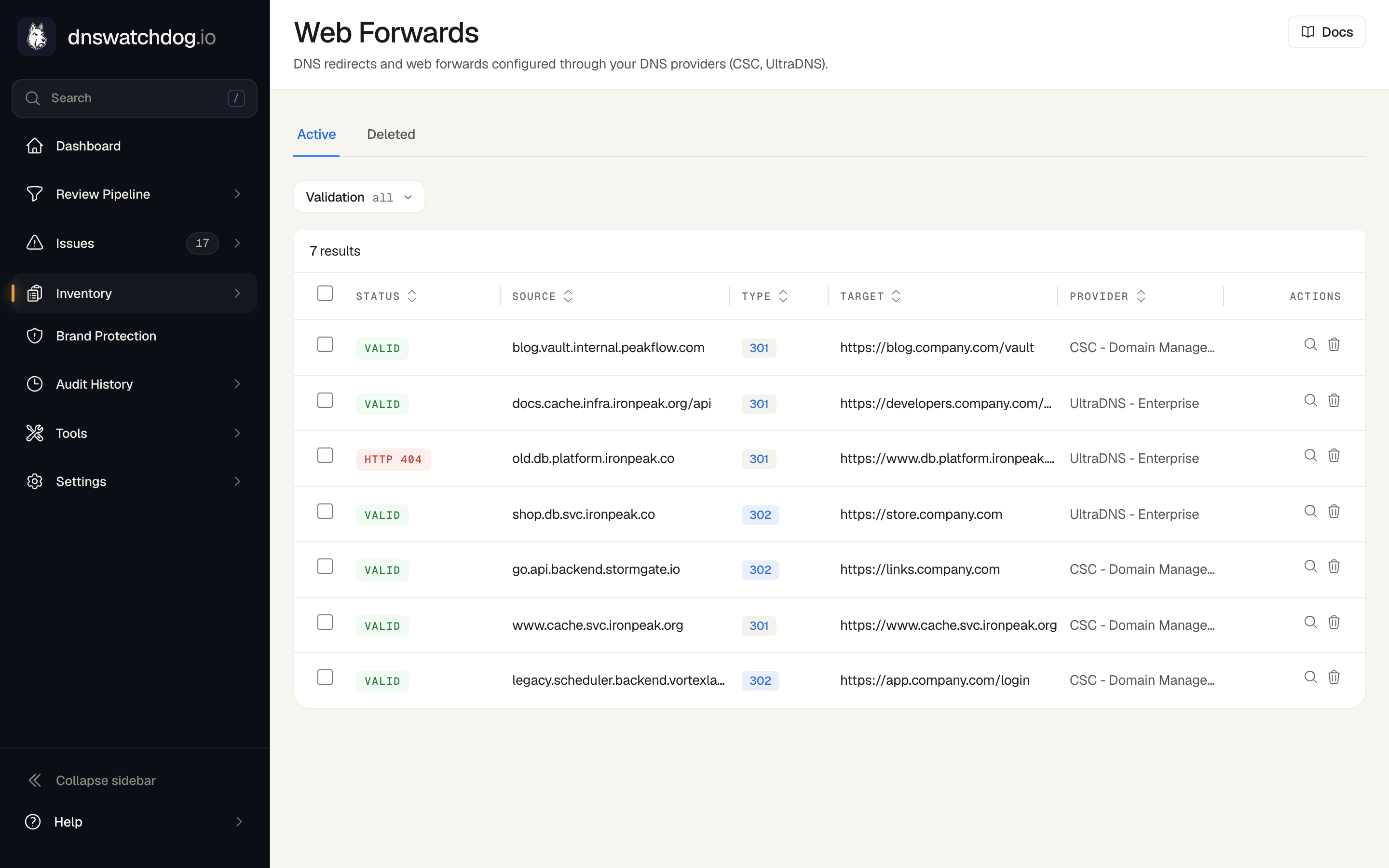1389x868 pixels.
Task: Inspect the go.api.backend.stormgate.io forward
Action: click(x=1310, y=566)
